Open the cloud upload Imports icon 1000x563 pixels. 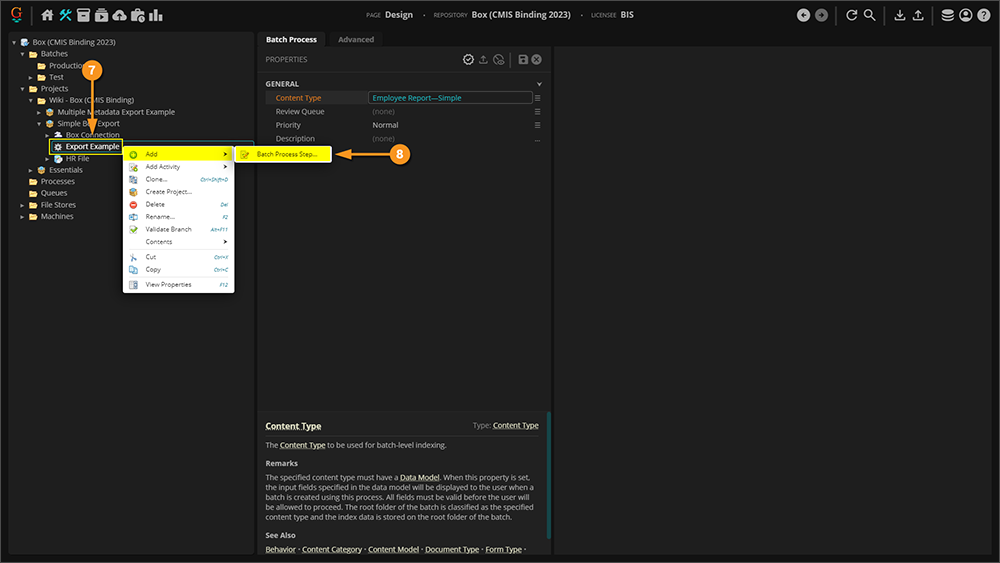point(119,15)
